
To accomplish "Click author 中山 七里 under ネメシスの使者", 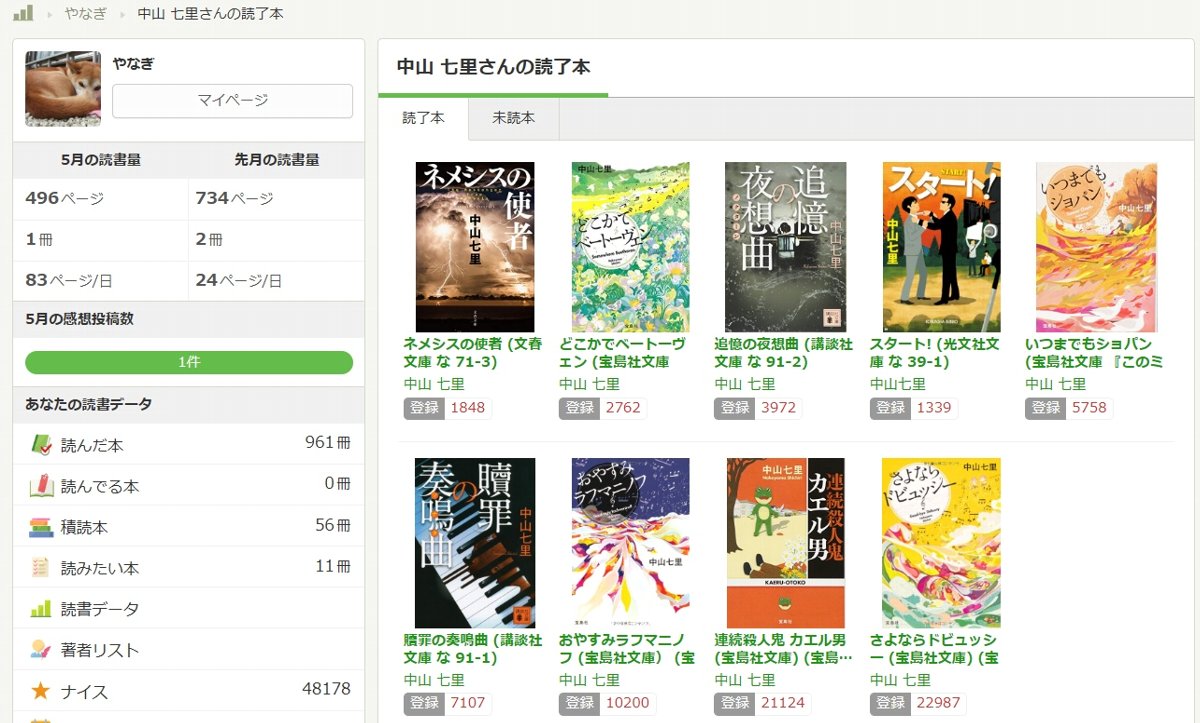I will (x=434, y=384).
